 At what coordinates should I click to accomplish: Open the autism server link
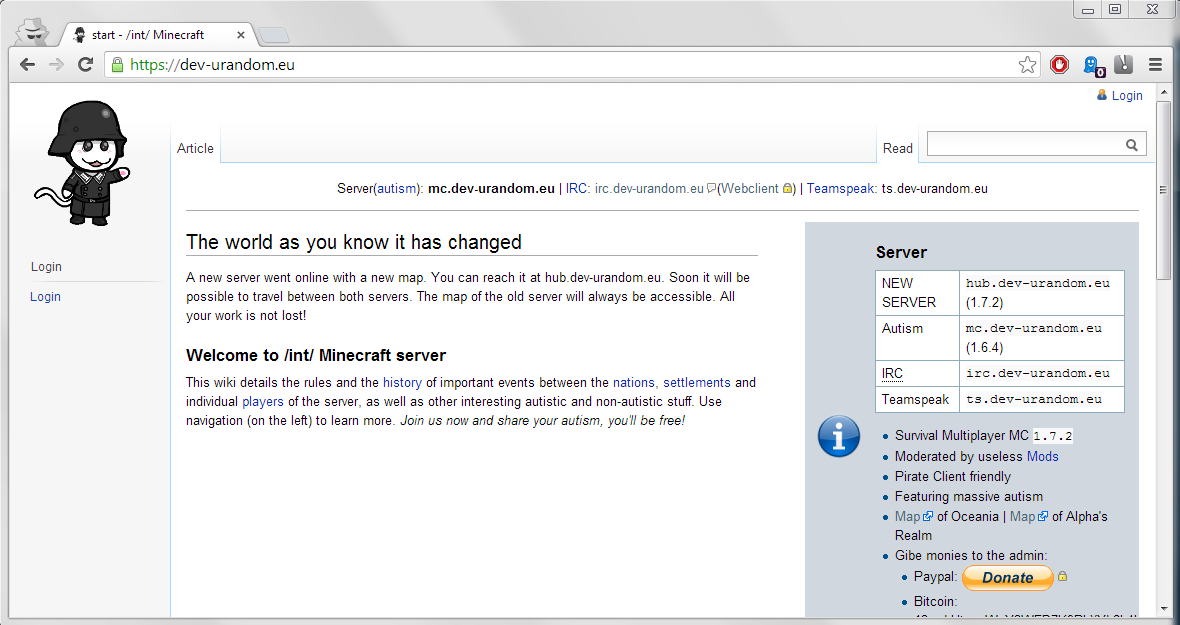coord(396,189)
